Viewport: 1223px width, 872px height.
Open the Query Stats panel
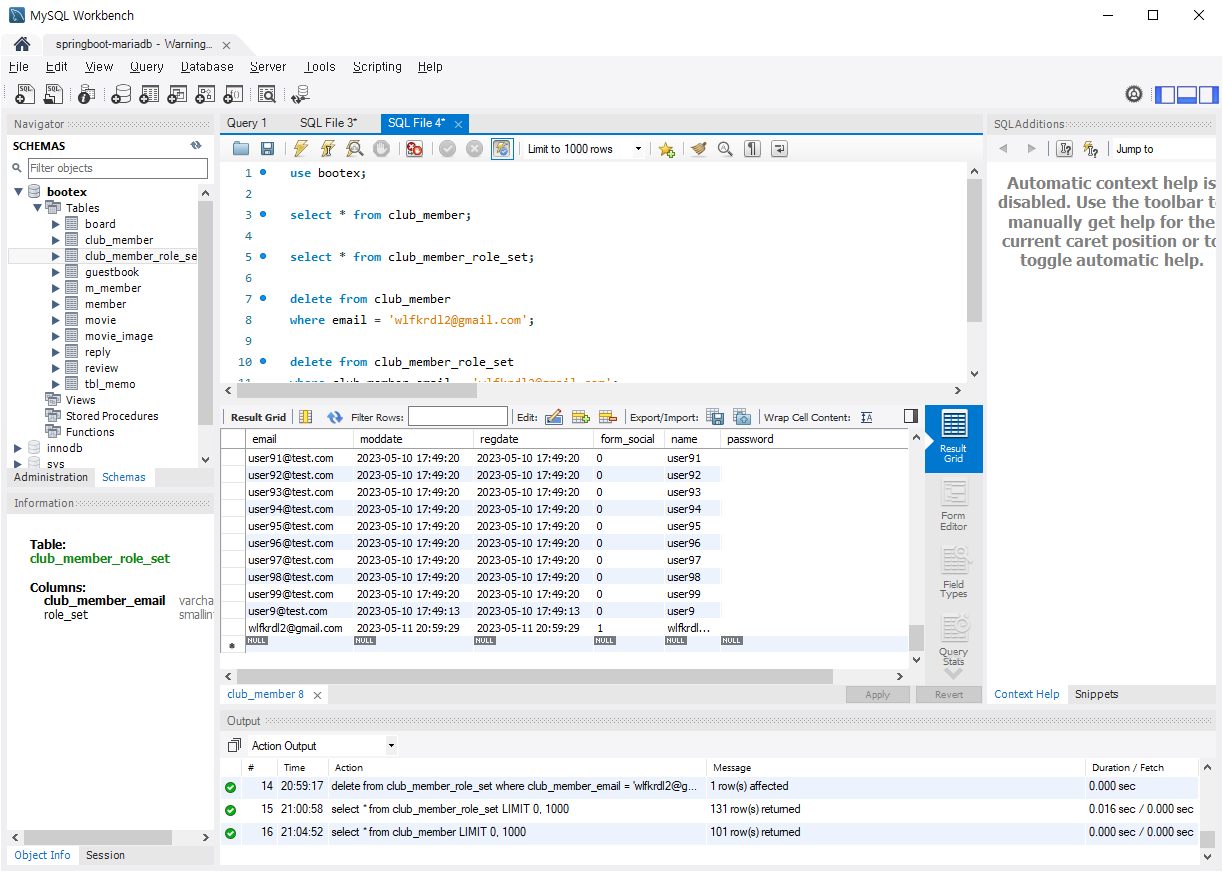tap(954, 641)
